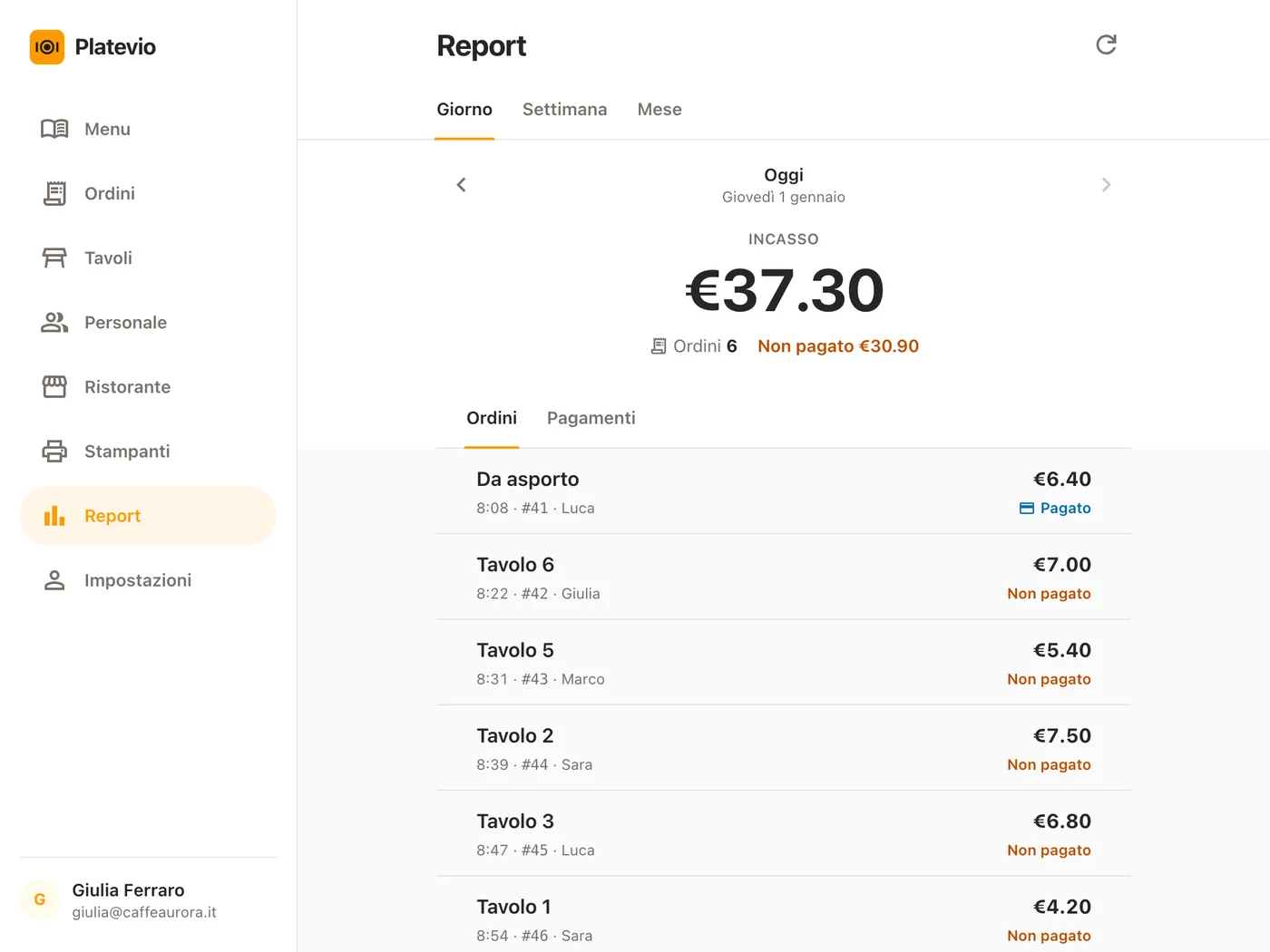Click the Report bar chart icon
The width and height of the screenshot is (1270, 952).
pyautogui.click(x=54, y=516)
